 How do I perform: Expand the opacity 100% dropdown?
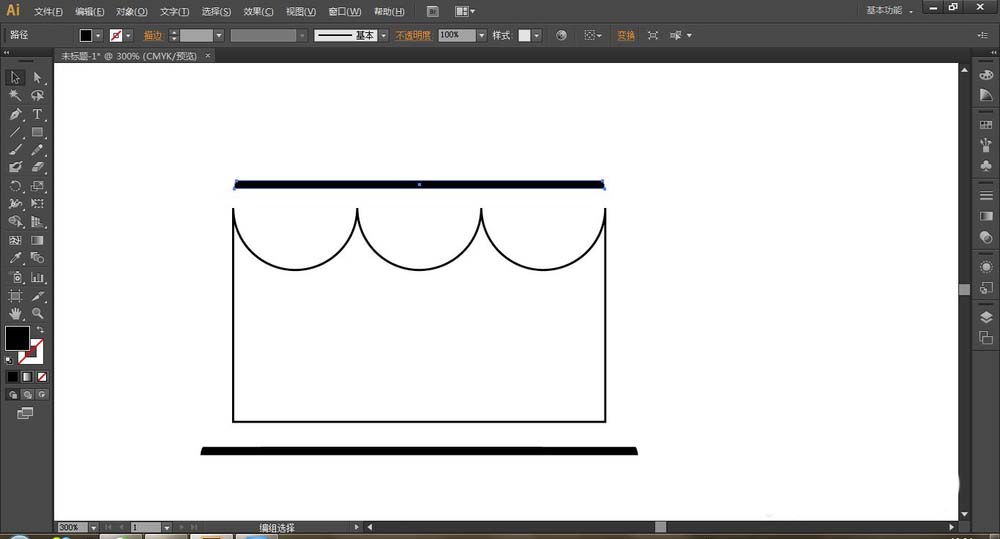click(481, 35)
